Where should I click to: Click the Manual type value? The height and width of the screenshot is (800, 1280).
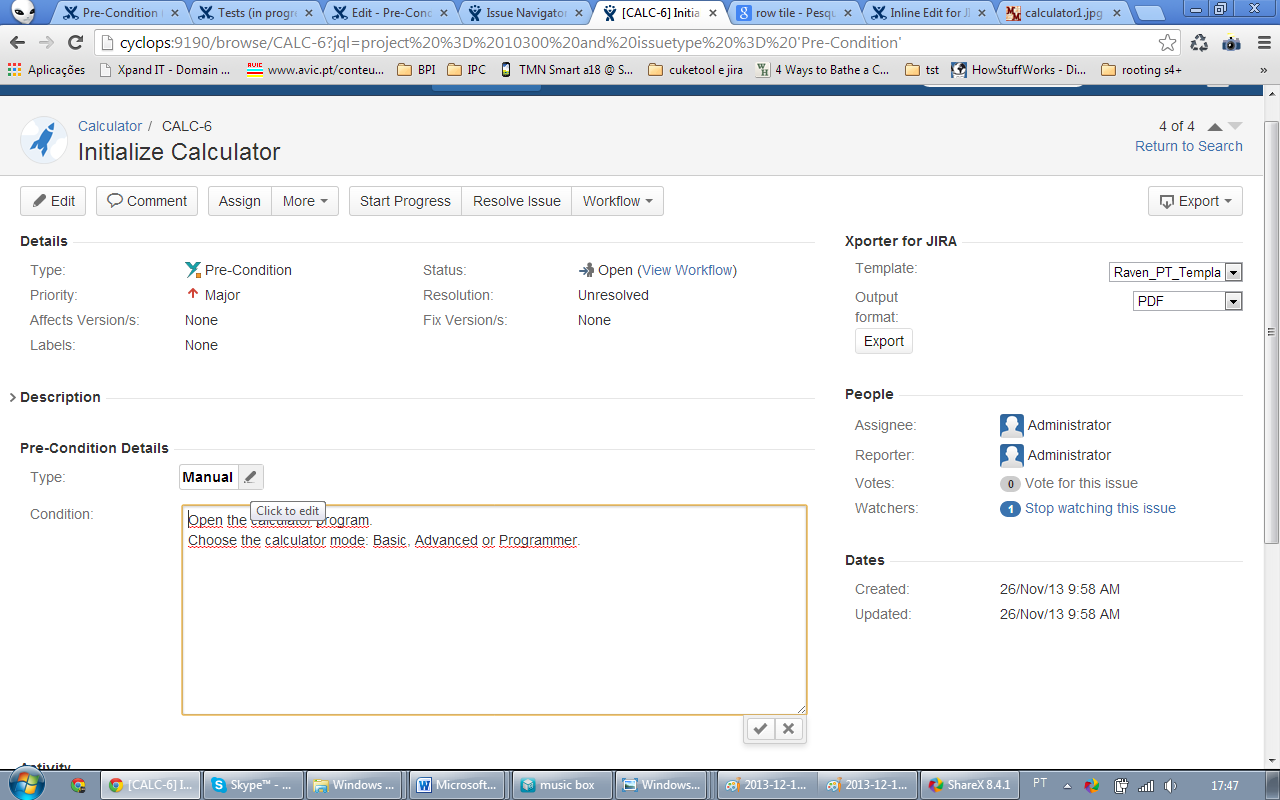(x=208, y=477)
